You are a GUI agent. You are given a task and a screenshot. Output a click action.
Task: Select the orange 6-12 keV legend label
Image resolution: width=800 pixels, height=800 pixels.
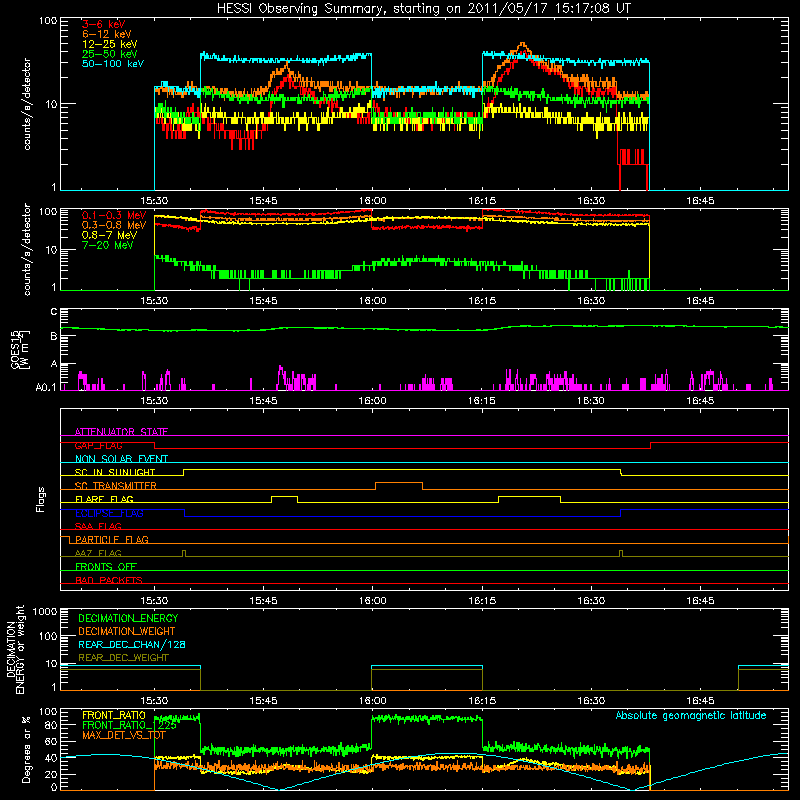107,34
